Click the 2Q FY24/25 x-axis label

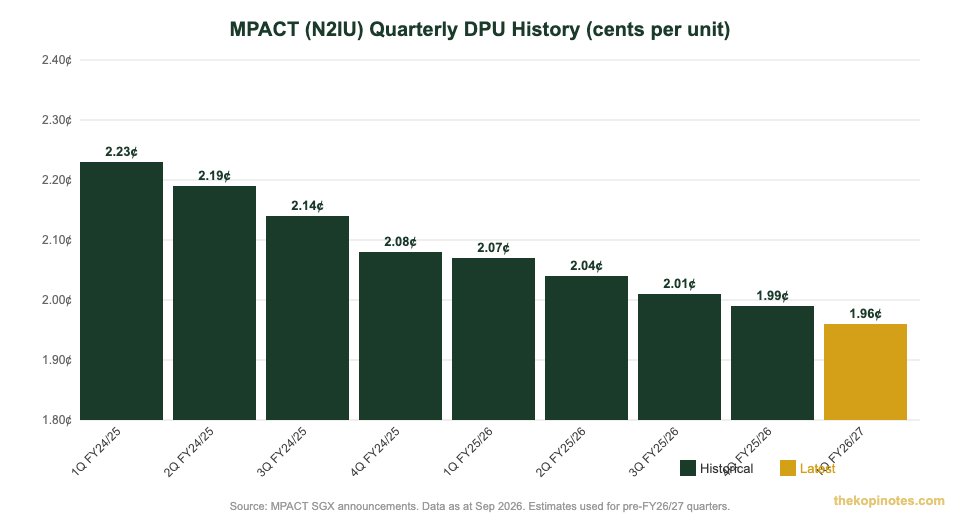(189, 452)
